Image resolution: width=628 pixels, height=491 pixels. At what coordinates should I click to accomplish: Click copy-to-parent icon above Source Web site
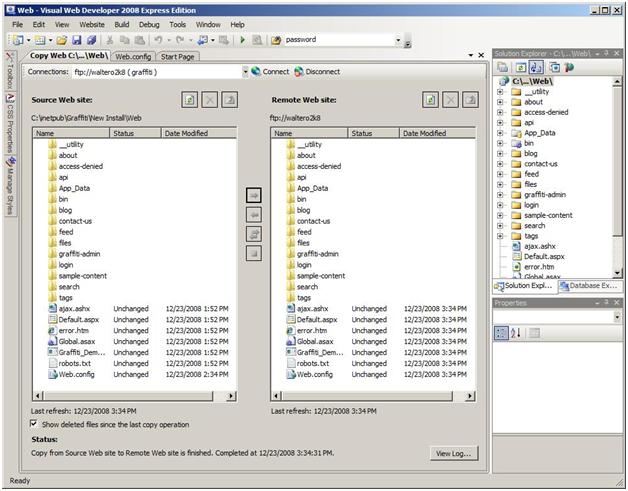click(x=229, y=99)
